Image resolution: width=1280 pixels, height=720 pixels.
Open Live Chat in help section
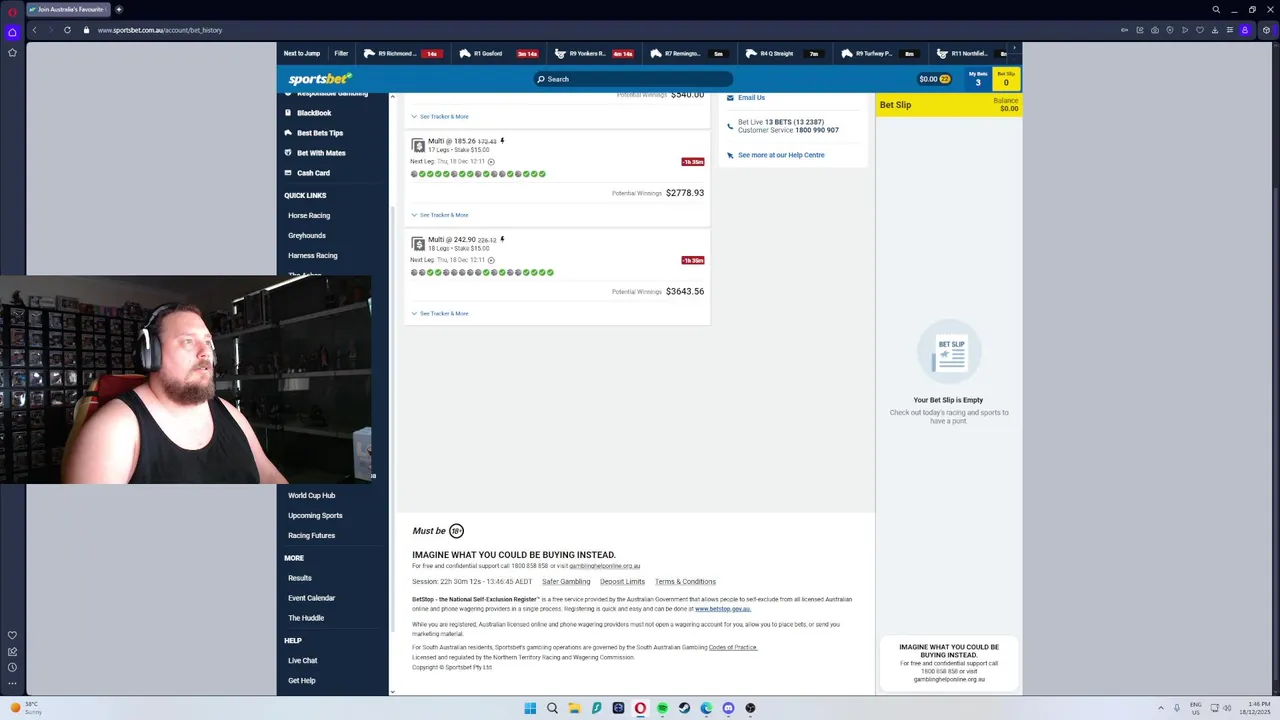[x=303, y=660]
